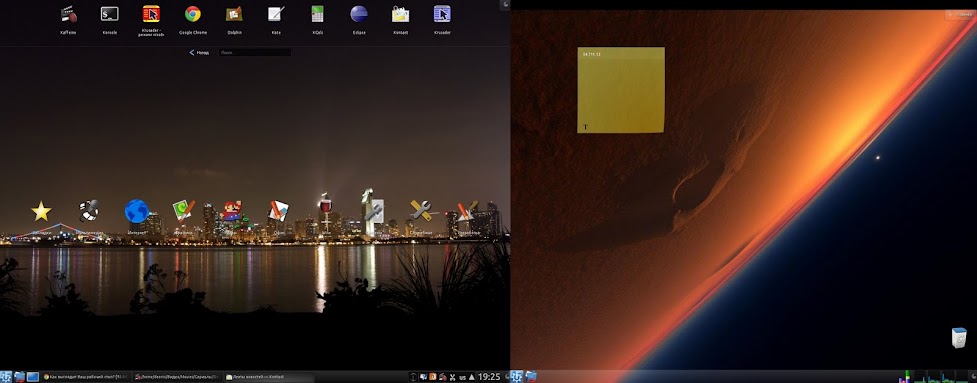Click the 19:25 clock
977x383 pixels.
click(x=489, y=377)
